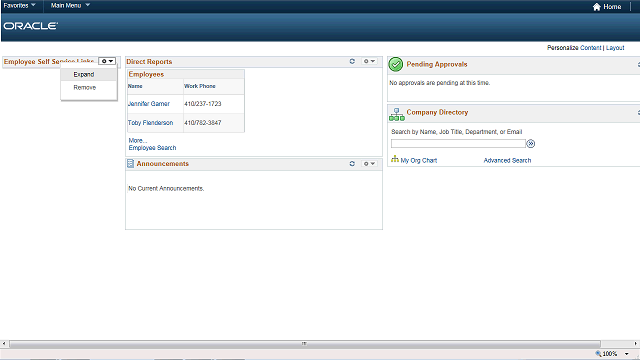Open the Main Menu dropdown
This screenshot has height=360, width=640.
(70, 5)
